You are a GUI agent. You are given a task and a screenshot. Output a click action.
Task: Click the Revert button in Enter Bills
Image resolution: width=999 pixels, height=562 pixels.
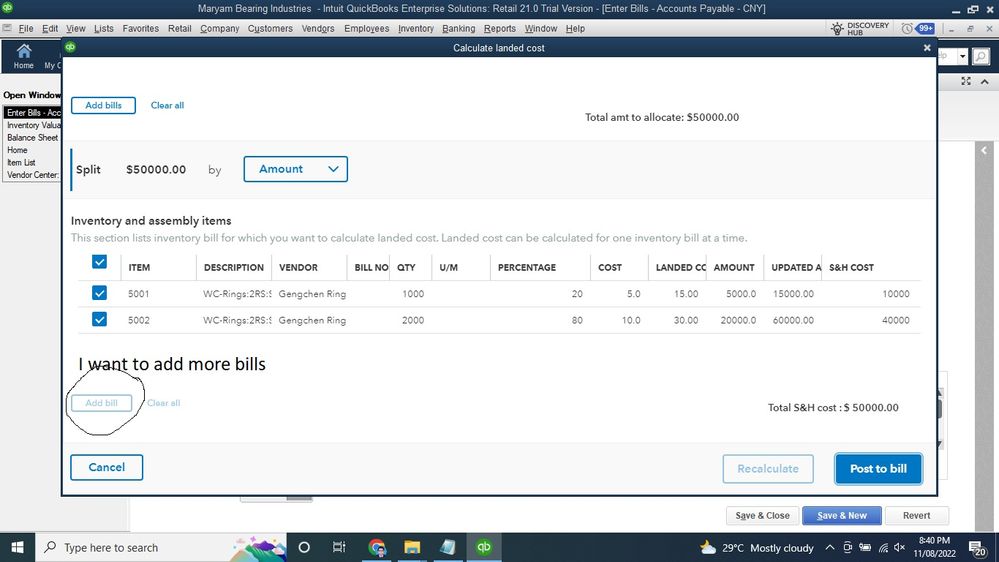916,515
